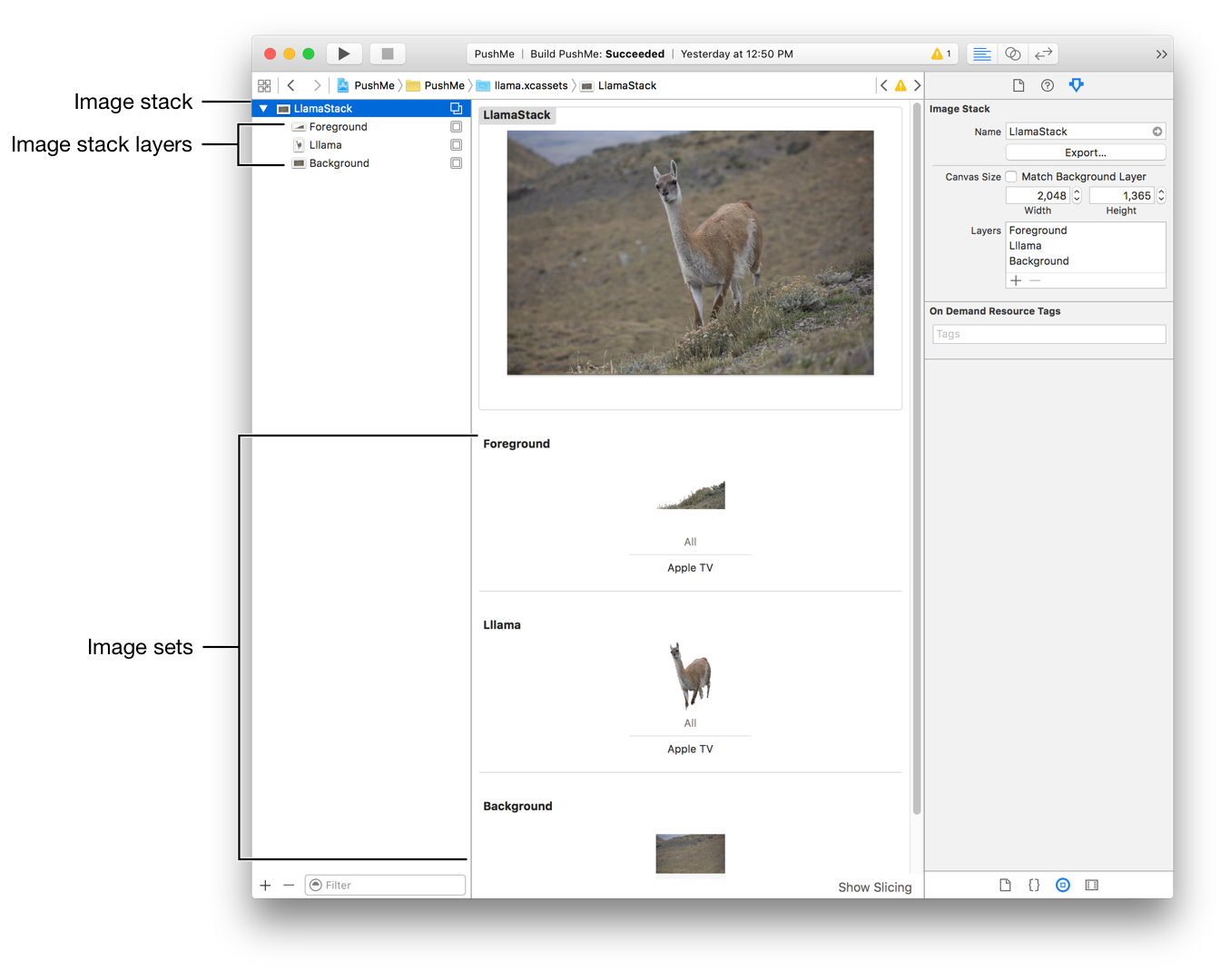Add a layer with inspector plus button
This screenshot has height=980, width=1230.
tap(1016, 281)
